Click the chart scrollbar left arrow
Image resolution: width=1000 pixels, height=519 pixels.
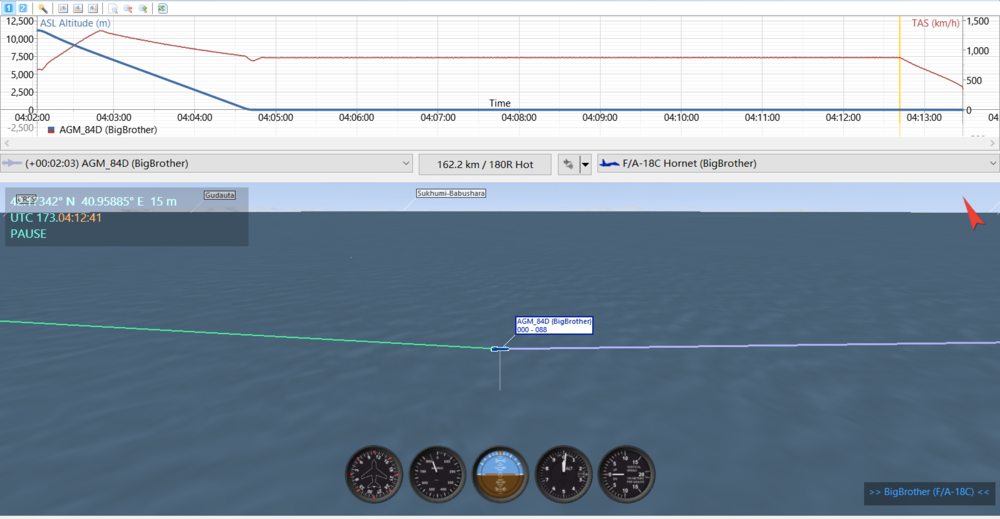click(x=6, y=143)
